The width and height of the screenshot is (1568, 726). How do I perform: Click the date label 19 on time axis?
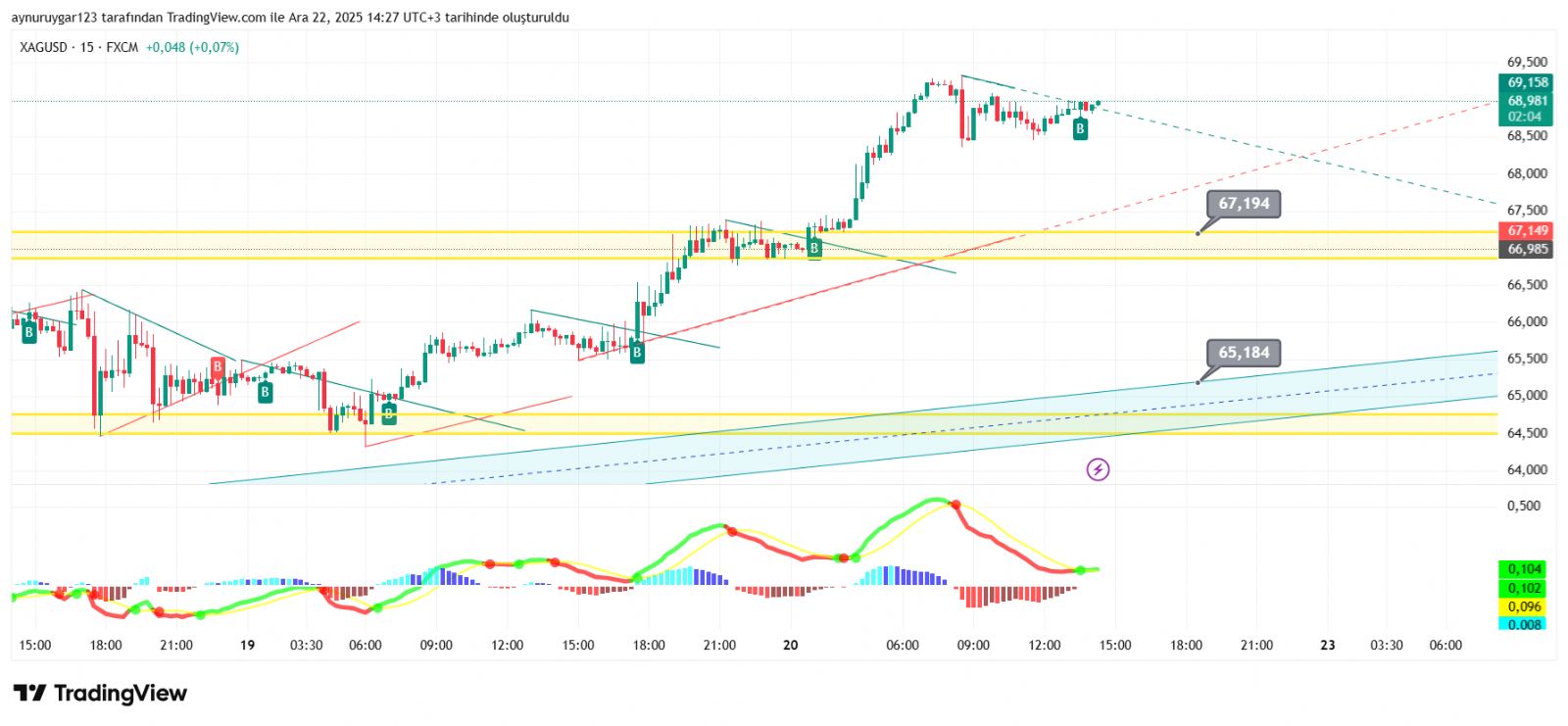tap(248, 645)
